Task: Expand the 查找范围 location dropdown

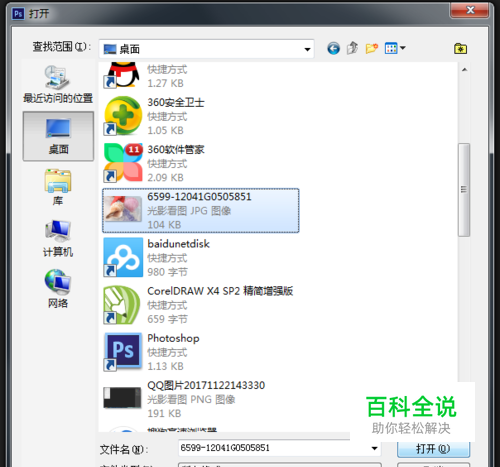Action: [307, 49]
